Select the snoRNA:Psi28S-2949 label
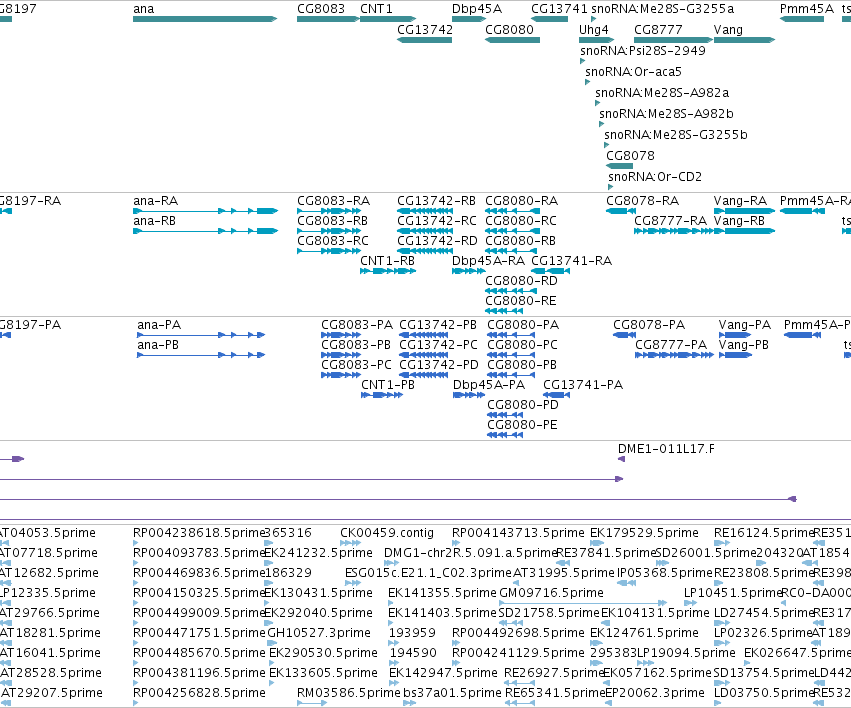This screenshot has height=708, width=851. click(643, 50)
